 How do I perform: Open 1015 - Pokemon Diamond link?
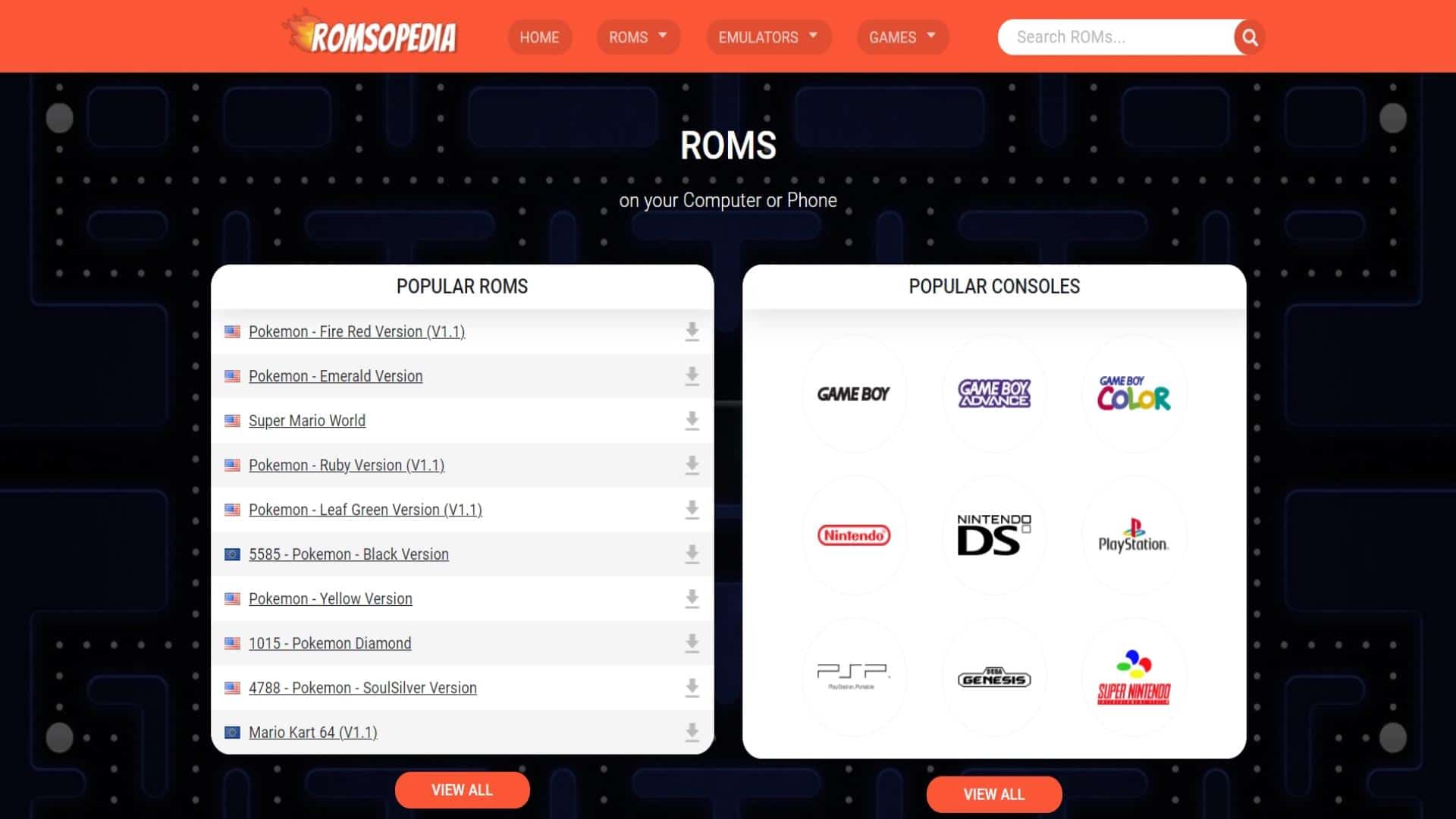point(330,643)
